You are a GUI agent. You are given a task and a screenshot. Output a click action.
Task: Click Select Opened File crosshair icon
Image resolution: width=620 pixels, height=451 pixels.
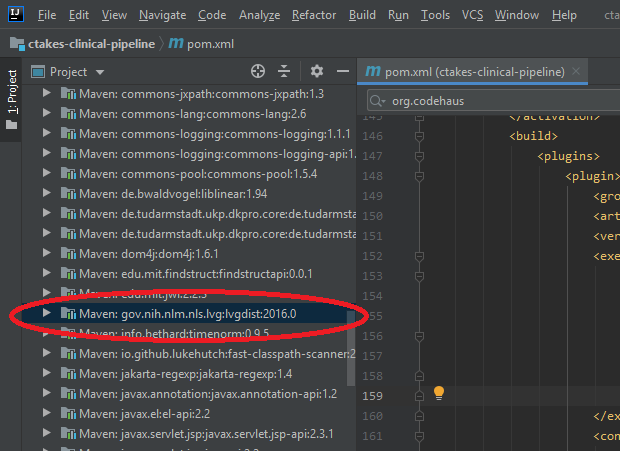pos(258,72)
